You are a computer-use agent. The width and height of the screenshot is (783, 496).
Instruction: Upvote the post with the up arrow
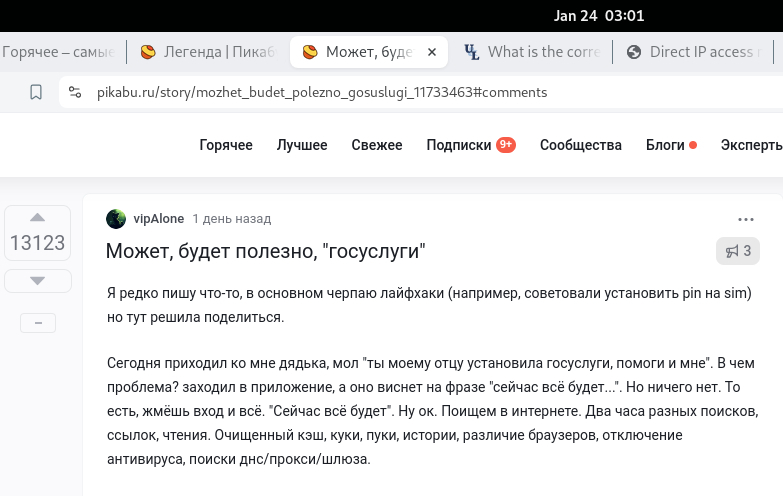[x=38, y=217]
